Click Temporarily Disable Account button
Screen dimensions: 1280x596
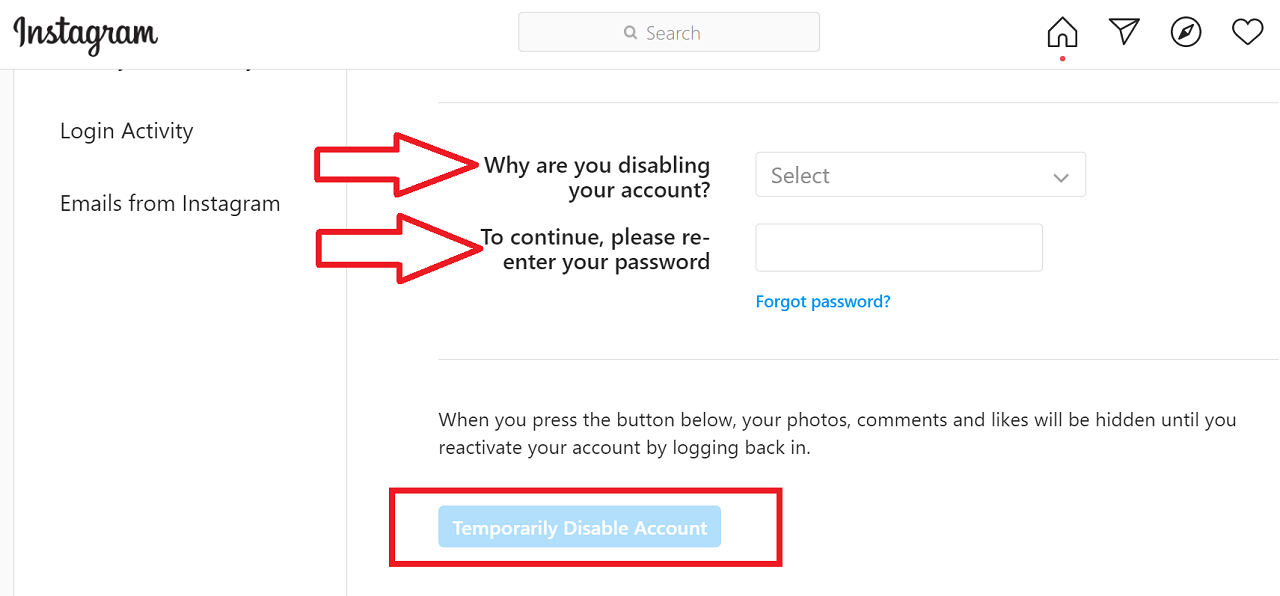[x=580, y=527]
